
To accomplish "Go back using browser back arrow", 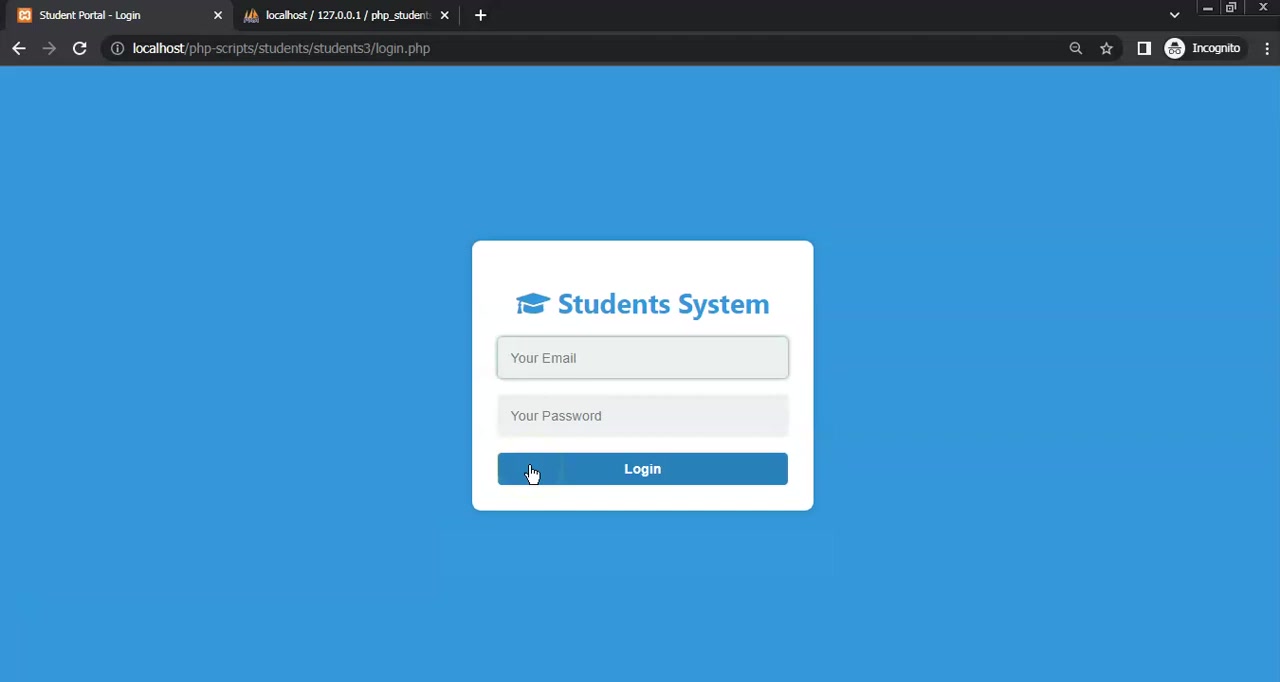I will tap(19, 48).
